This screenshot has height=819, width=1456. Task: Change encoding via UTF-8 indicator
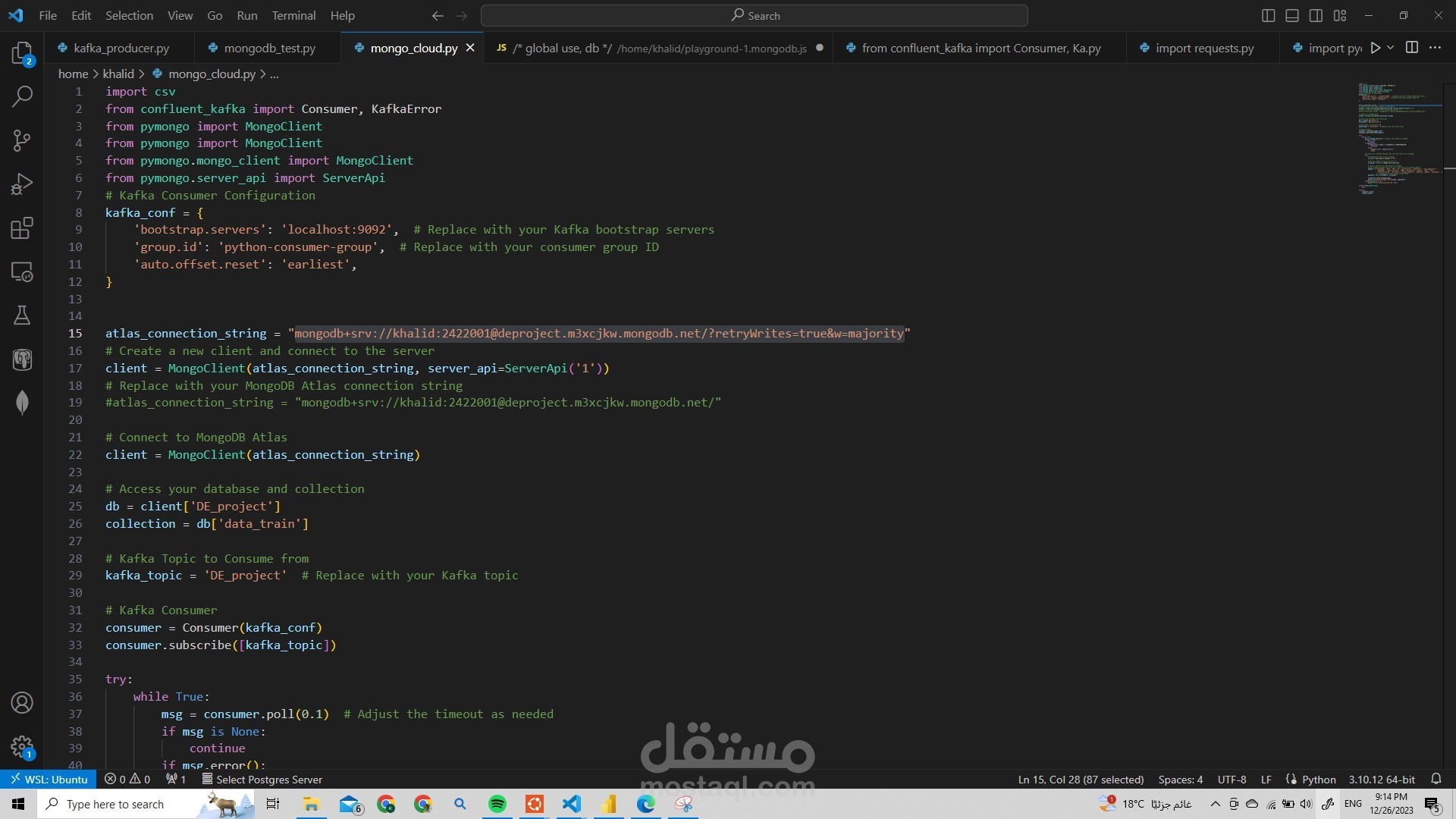pyautogui.click(x=1232, y=779)
